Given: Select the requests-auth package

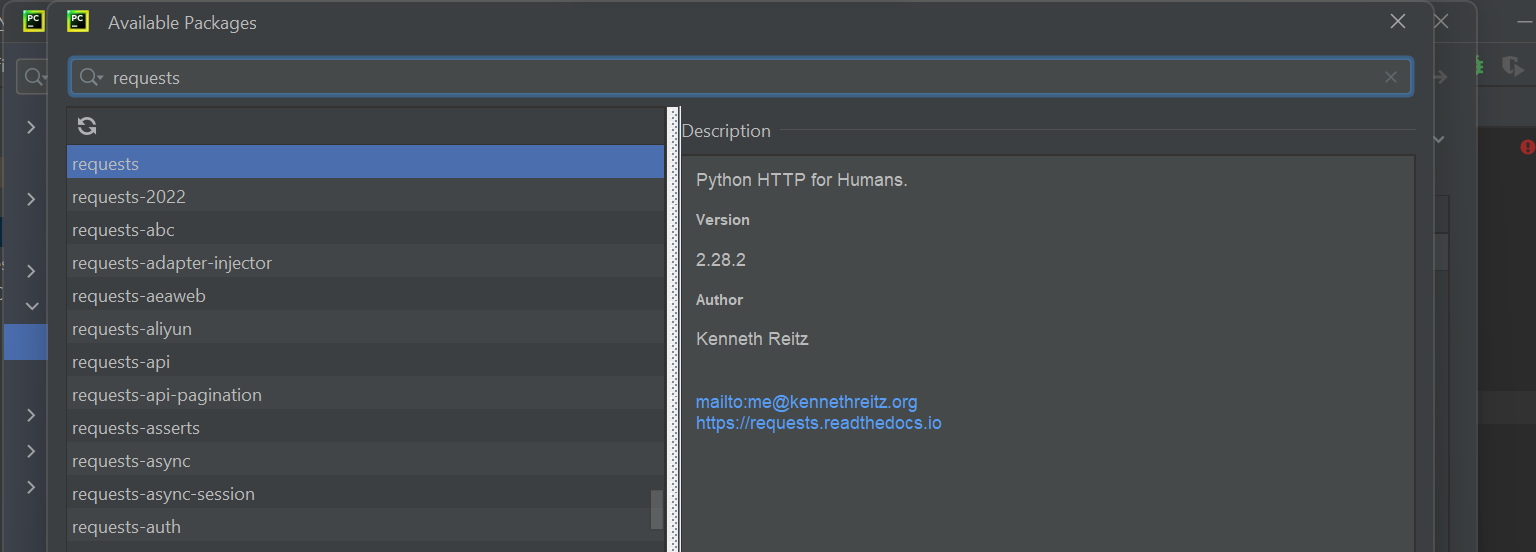Looking at the screenshot, I should 365,526.
